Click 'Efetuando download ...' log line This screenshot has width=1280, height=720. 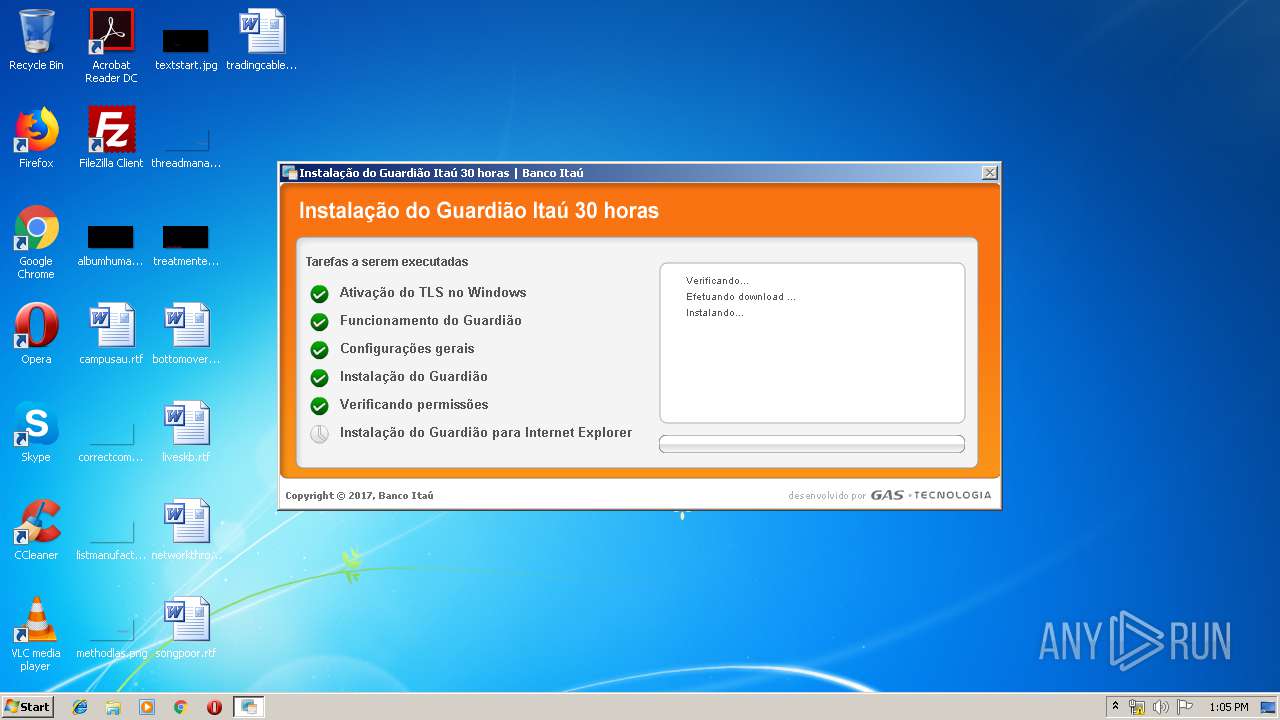741,297
